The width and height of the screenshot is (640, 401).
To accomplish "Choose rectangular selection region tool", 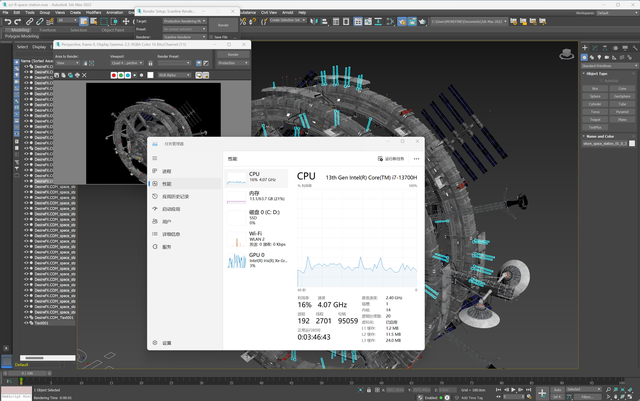I will [104, 22].
